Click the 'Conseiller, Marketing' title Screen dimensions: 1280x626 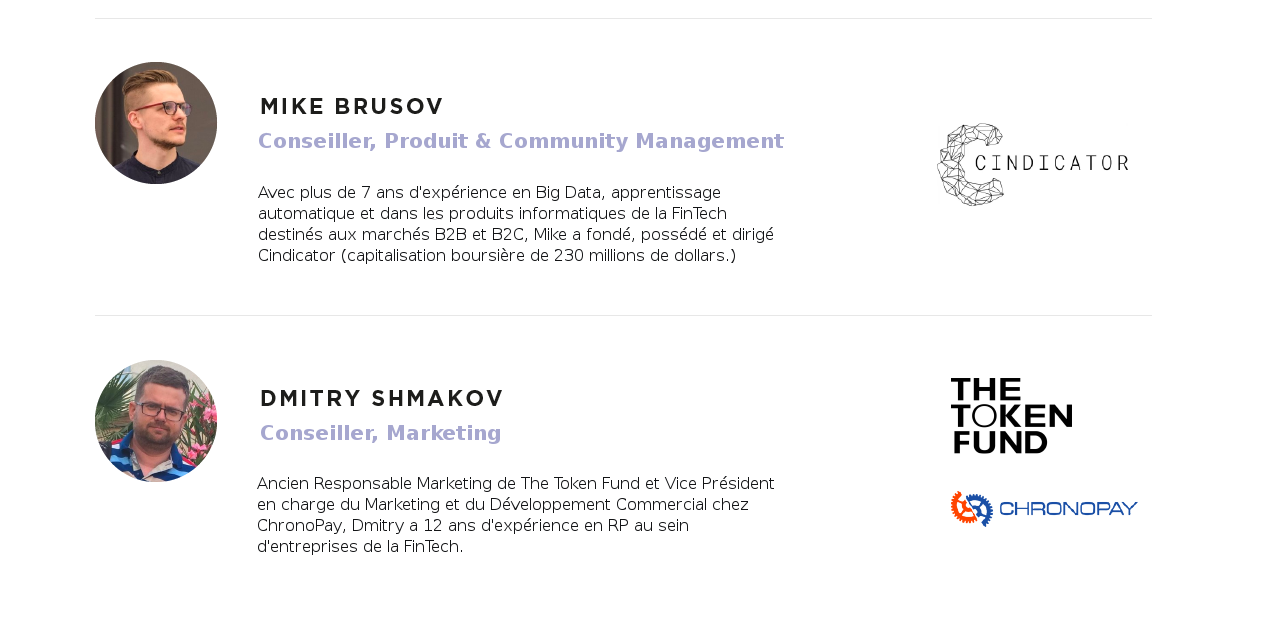click(x=380, y=433)
